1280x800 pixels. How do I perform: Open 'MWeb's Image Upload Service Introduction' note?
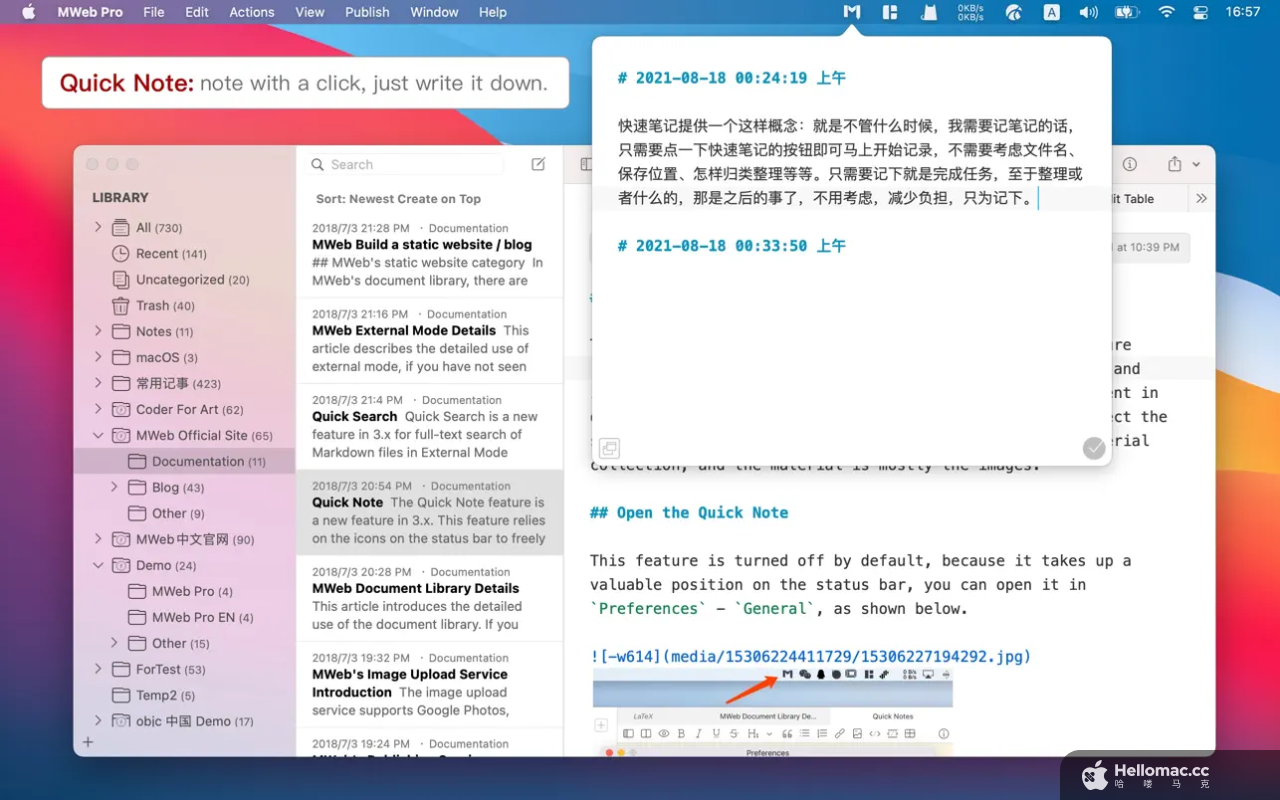coord(430,684)
